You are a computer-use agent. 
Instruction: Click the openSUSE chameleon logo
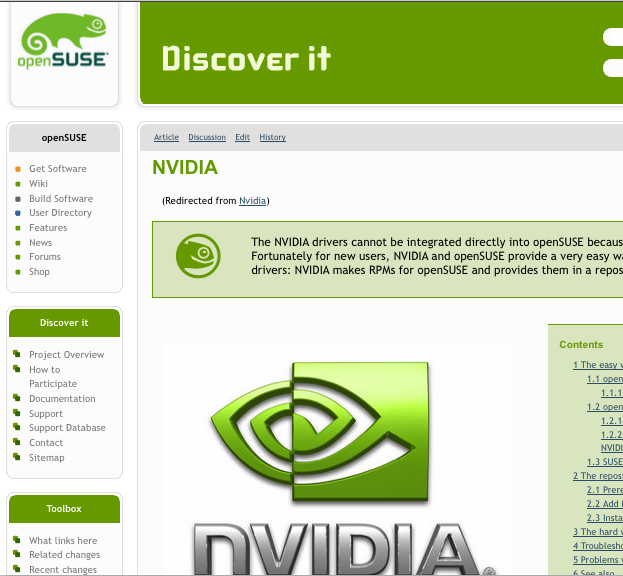coord(63,41)
